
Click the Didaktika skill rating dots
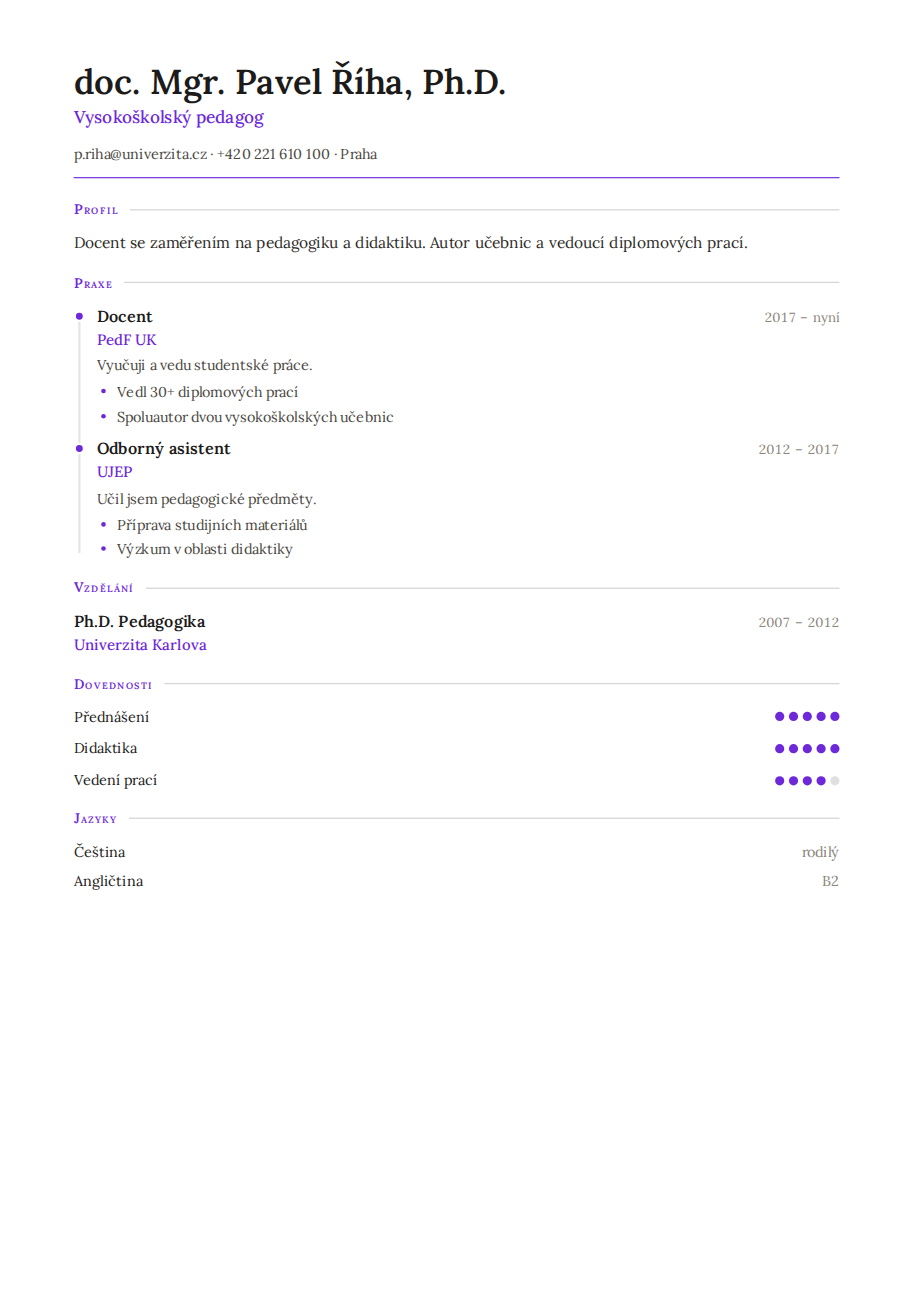(x=807, y=748)
